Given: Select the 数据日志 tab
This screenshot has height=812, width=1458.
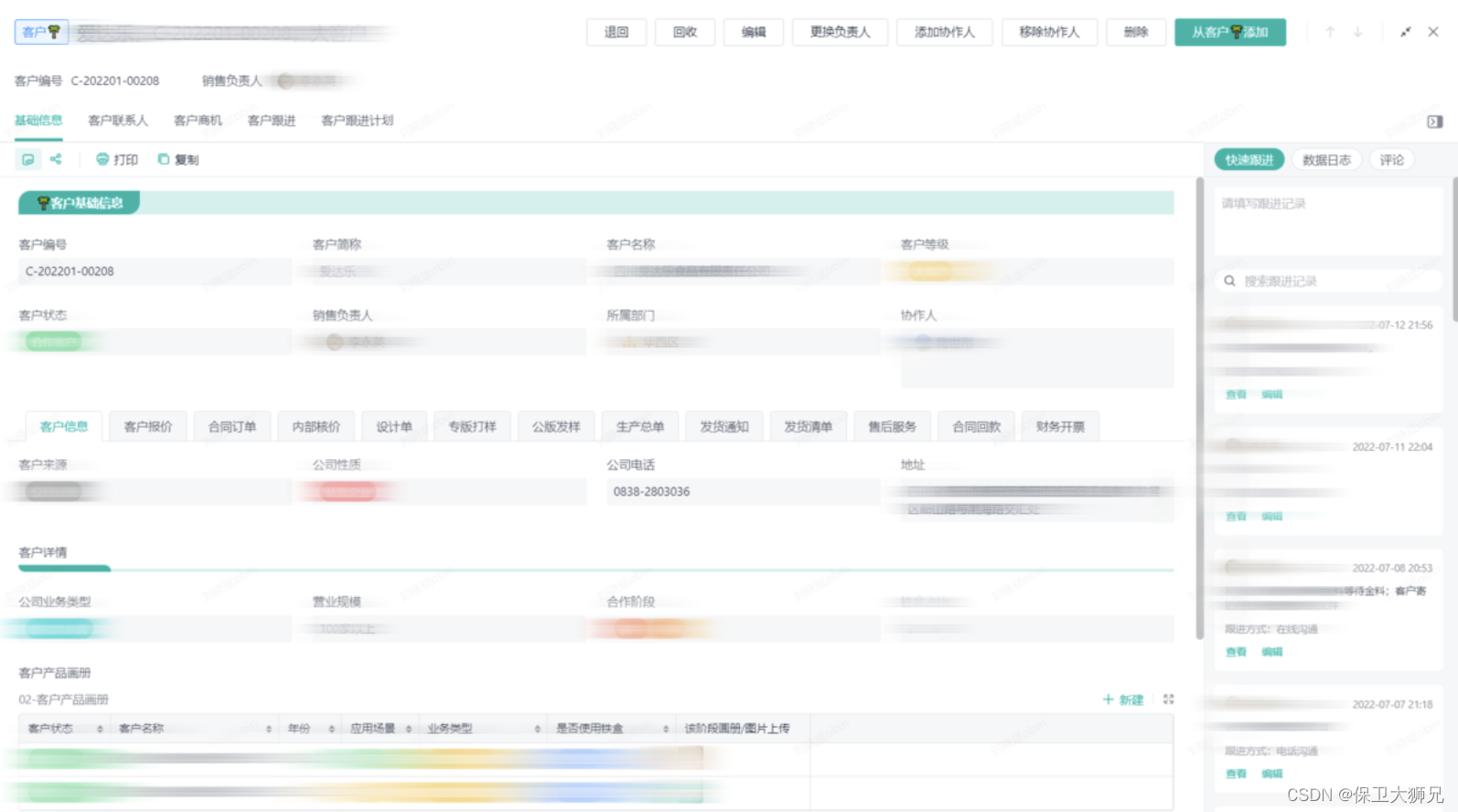Looking at the screenshot, I should point(1326,160).
